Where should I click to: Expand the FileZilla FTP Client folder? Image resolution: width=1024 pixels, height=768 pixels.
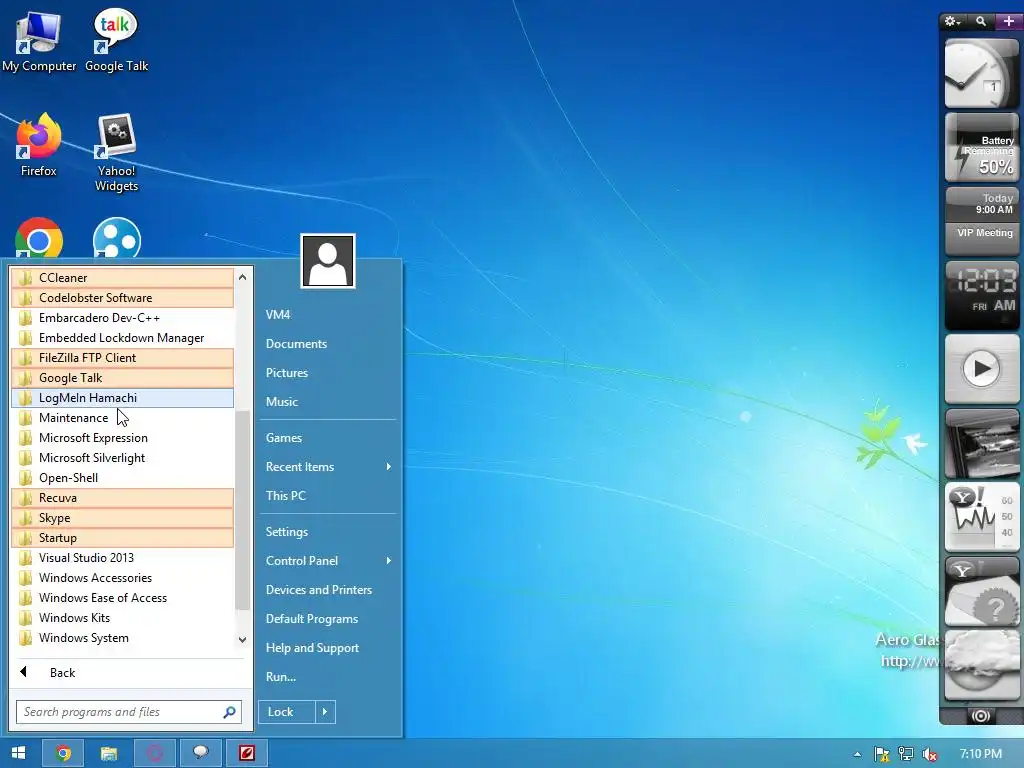click(122, 358)
